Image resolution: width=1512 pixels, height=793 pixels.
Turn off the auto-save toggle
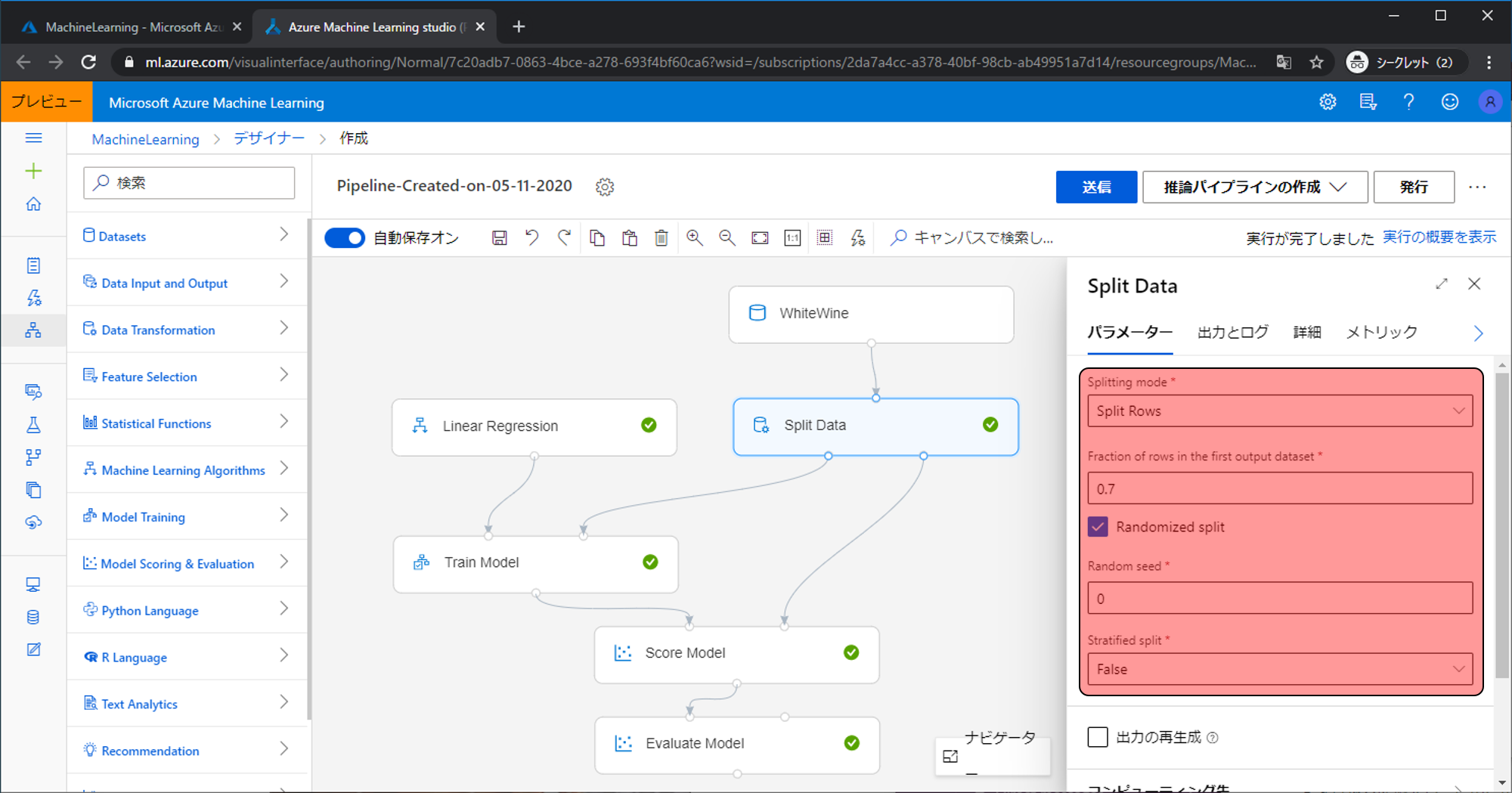coord(345,238)
